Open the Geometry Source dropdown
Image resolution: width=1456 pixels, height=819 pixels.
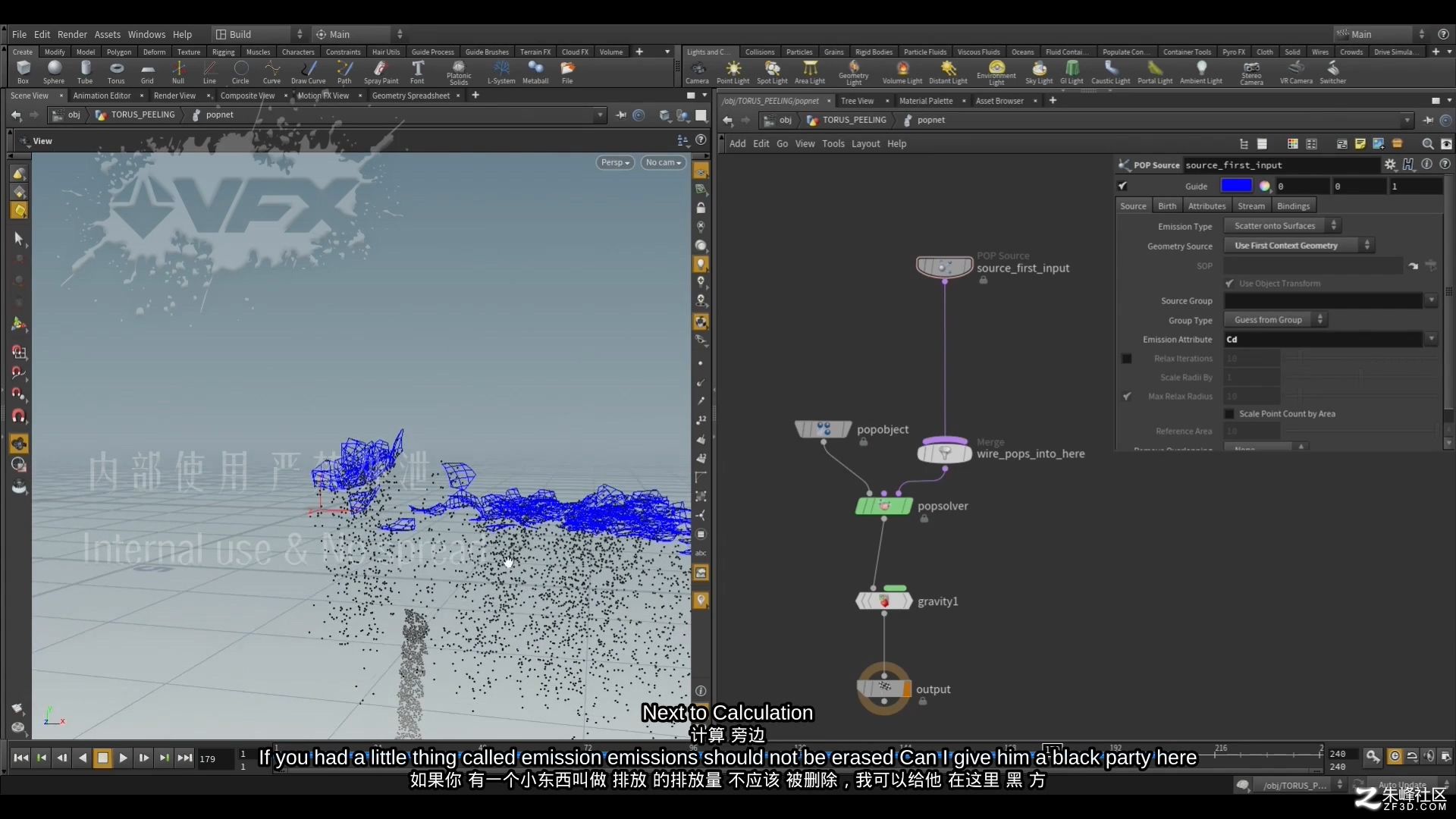point(1299,246)
